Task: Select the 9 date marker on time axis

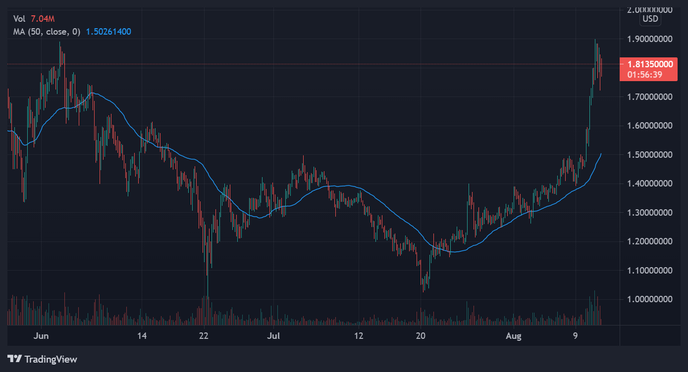Action: [x=575, y=336]
